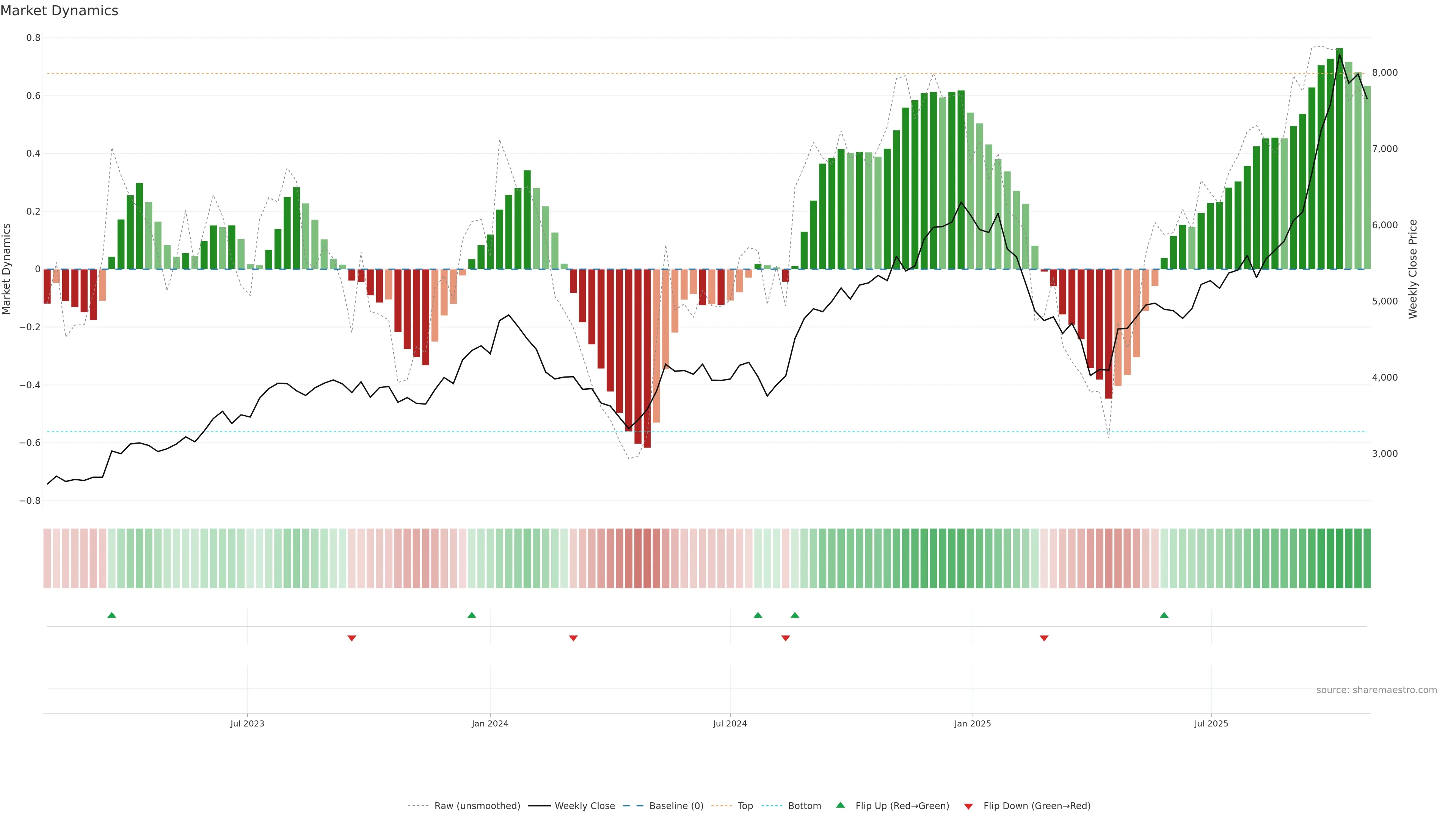Hide the Bottom threshold legend entry
The height and width of the screenshot is (819, 1456).
tap(804, 806)
